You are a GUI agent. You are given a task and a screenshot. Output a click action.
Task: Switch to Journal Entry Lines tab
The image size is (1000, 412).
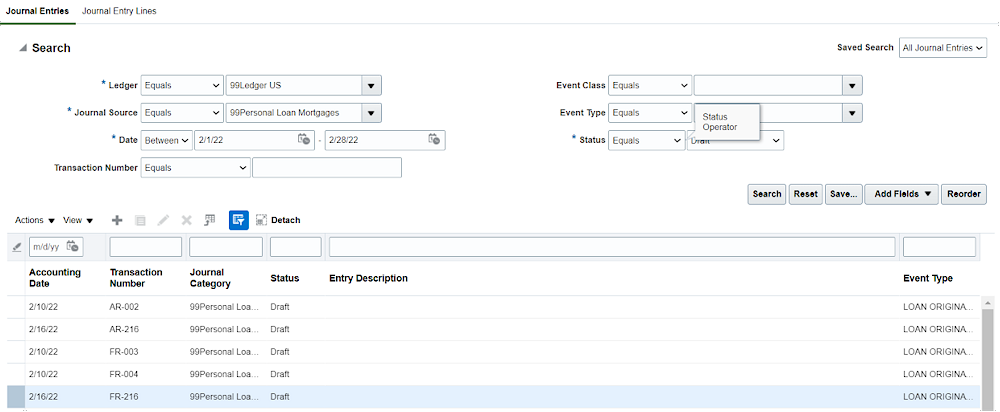(x=119, y=11)
